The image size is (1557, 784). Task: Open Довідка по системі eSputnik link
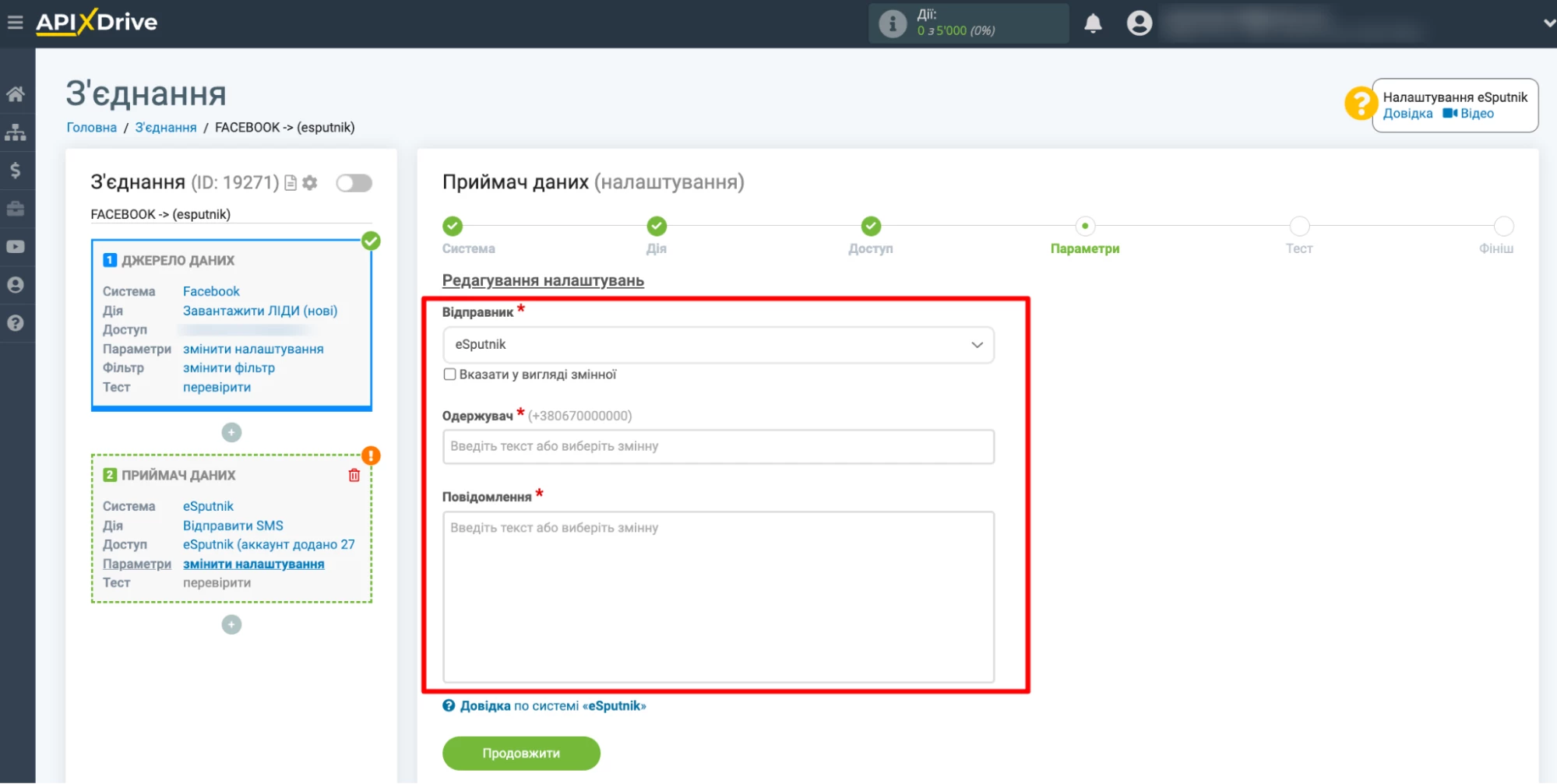click(553, 706)
